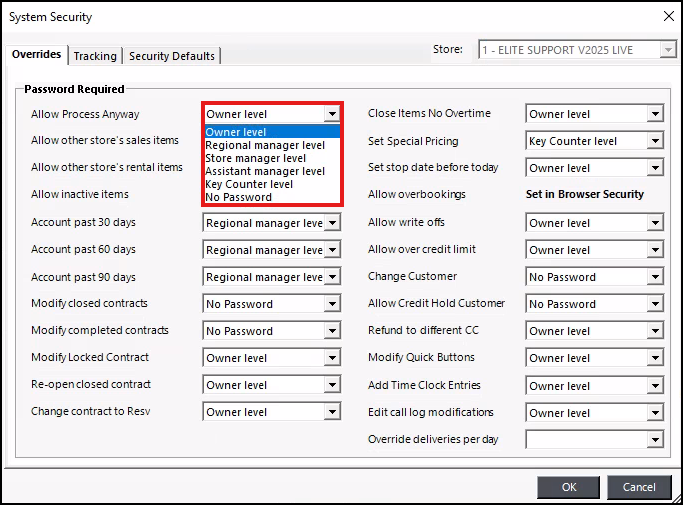
Task: Expand the Store selection dropdown
Action: [x=667, y=50]
